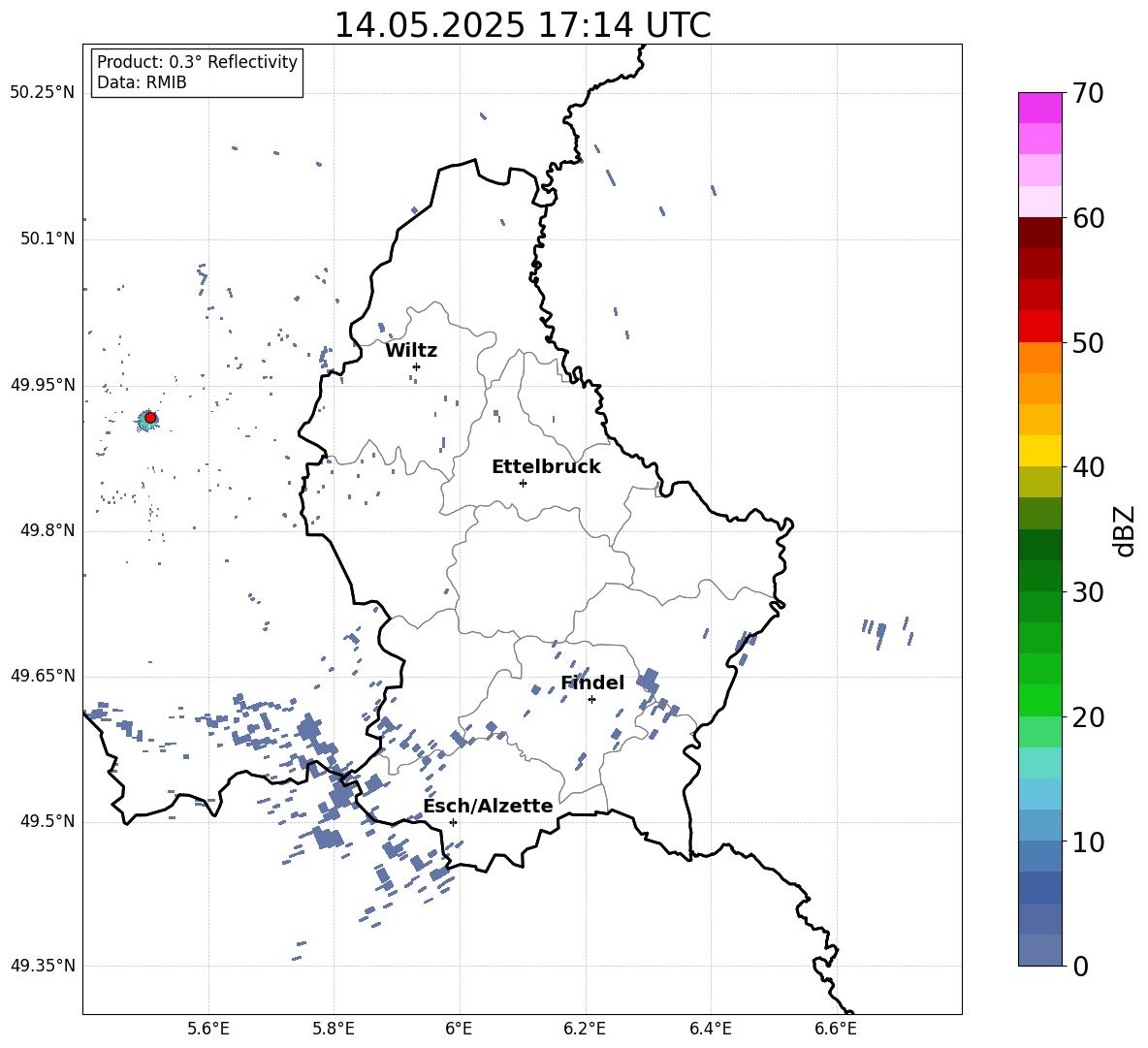This screenshot has width=1148, height=1048.
Task: Click the bright green swatch above 20
Action: click(1040, 700)
